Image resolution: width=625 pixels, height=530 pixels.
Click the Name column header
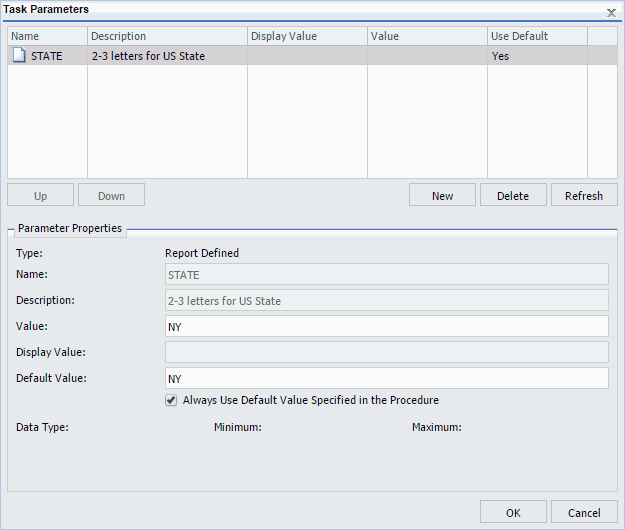(x=47, y=36)
